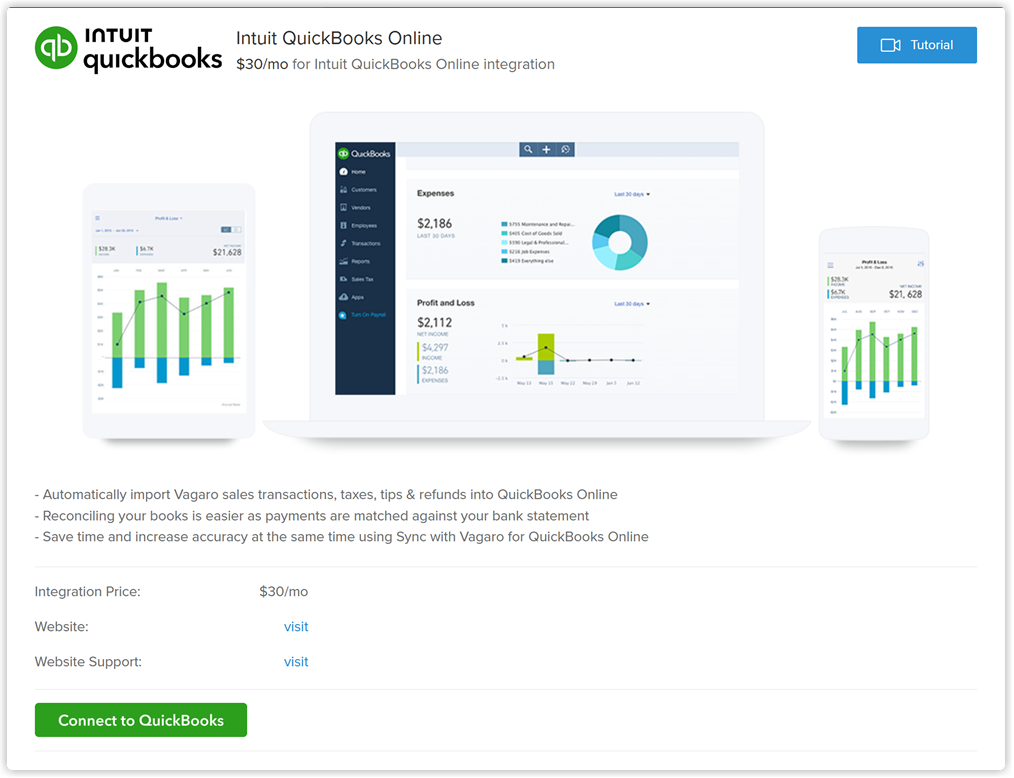Click the Connect to QuickBooks button
Screen dimensions: 1014x778
coord(140,720)
